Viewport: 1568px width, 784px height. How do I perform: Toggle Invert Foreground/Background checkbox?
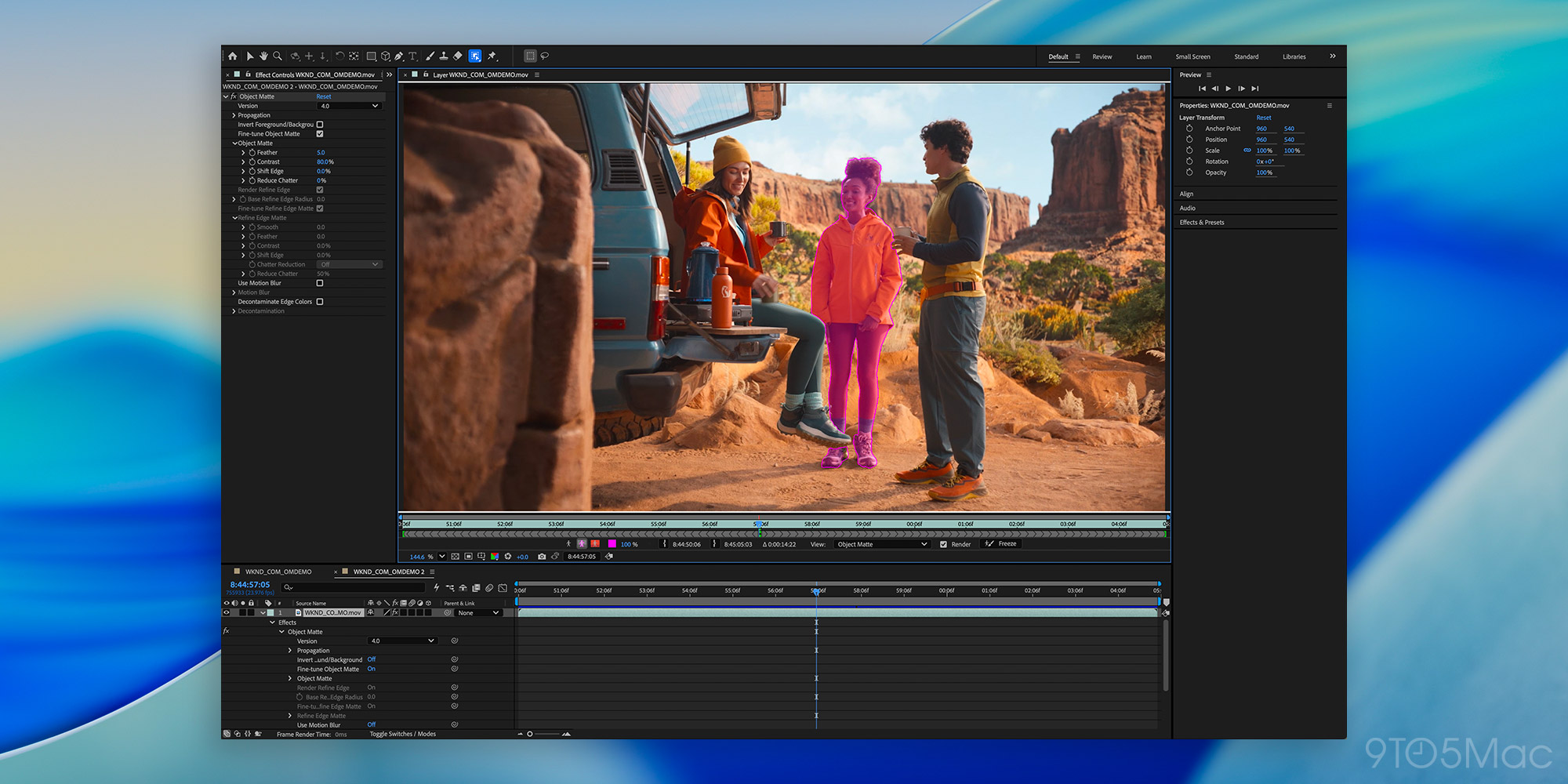click(320, 125)
